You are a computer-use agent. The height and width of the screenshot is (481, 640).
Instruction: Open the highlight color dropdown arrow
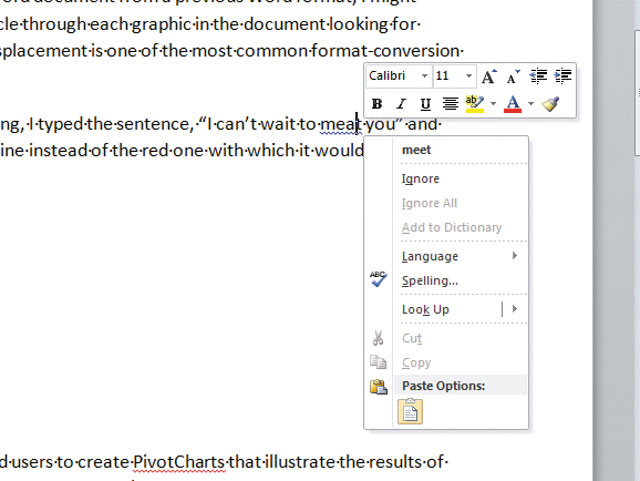pyautogui.click(x=493, y=104)
